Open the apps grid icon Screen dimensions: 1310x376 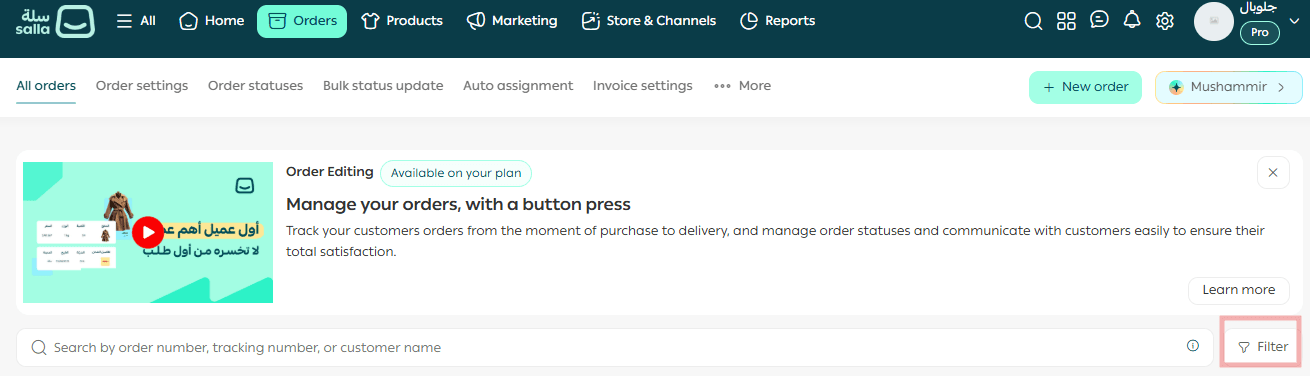(x=1067, y=21)
